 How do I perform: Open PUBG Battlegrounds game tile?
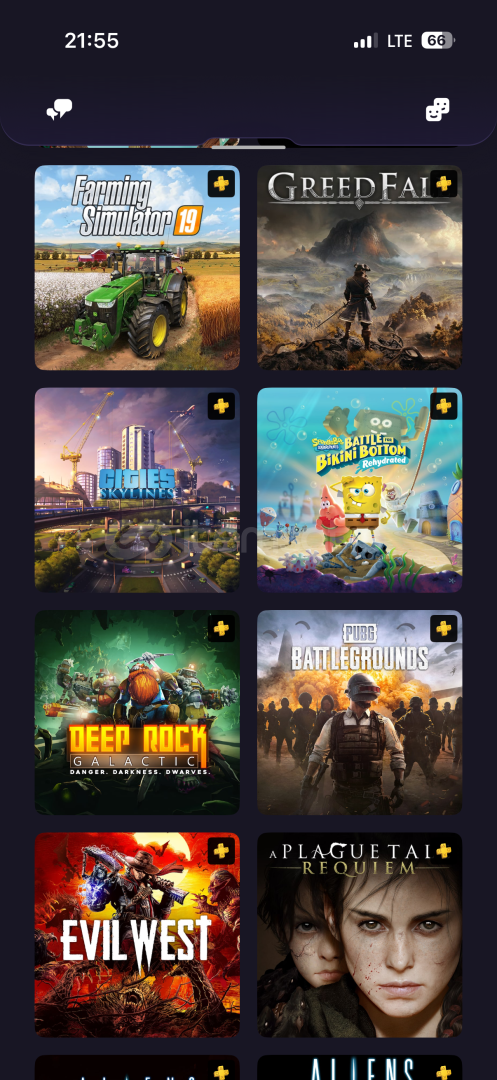click(360, 713)
